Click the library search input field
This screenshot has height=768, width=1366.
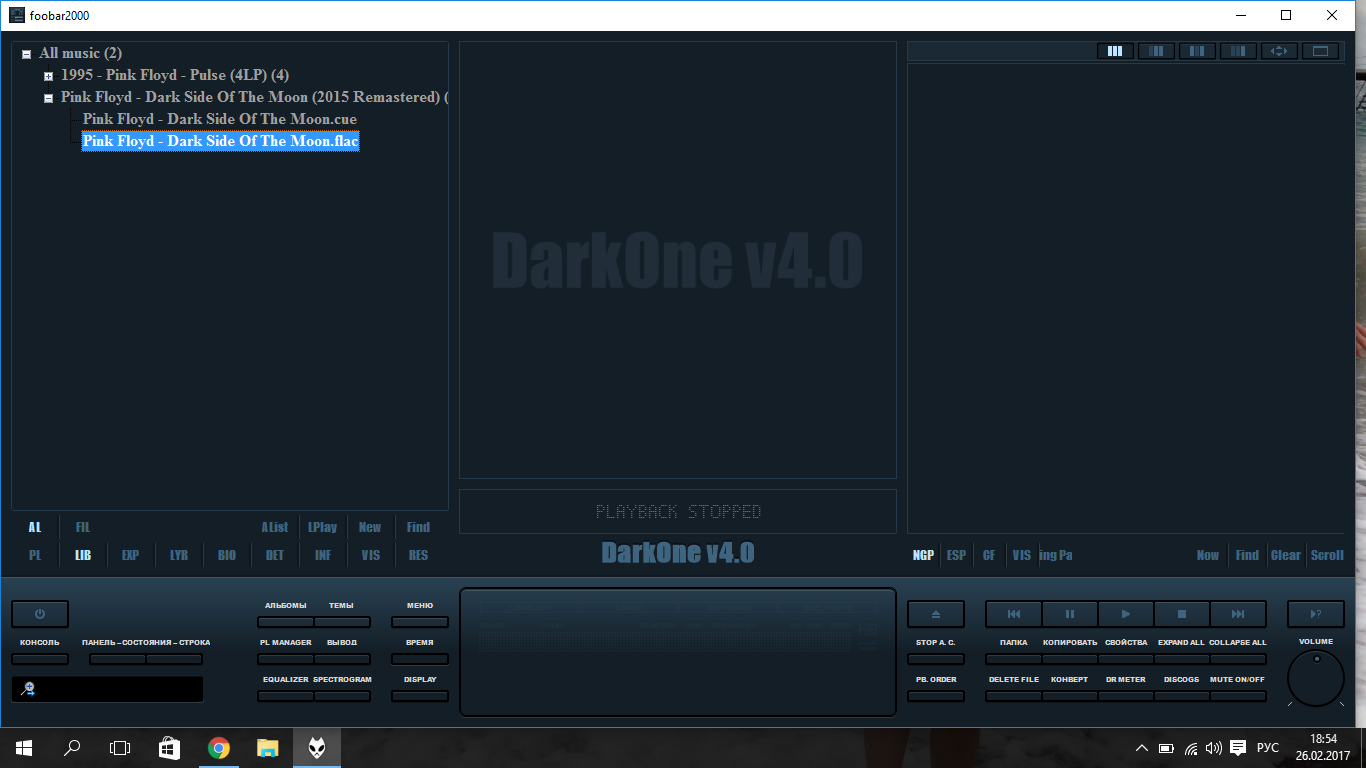(107, 689)
